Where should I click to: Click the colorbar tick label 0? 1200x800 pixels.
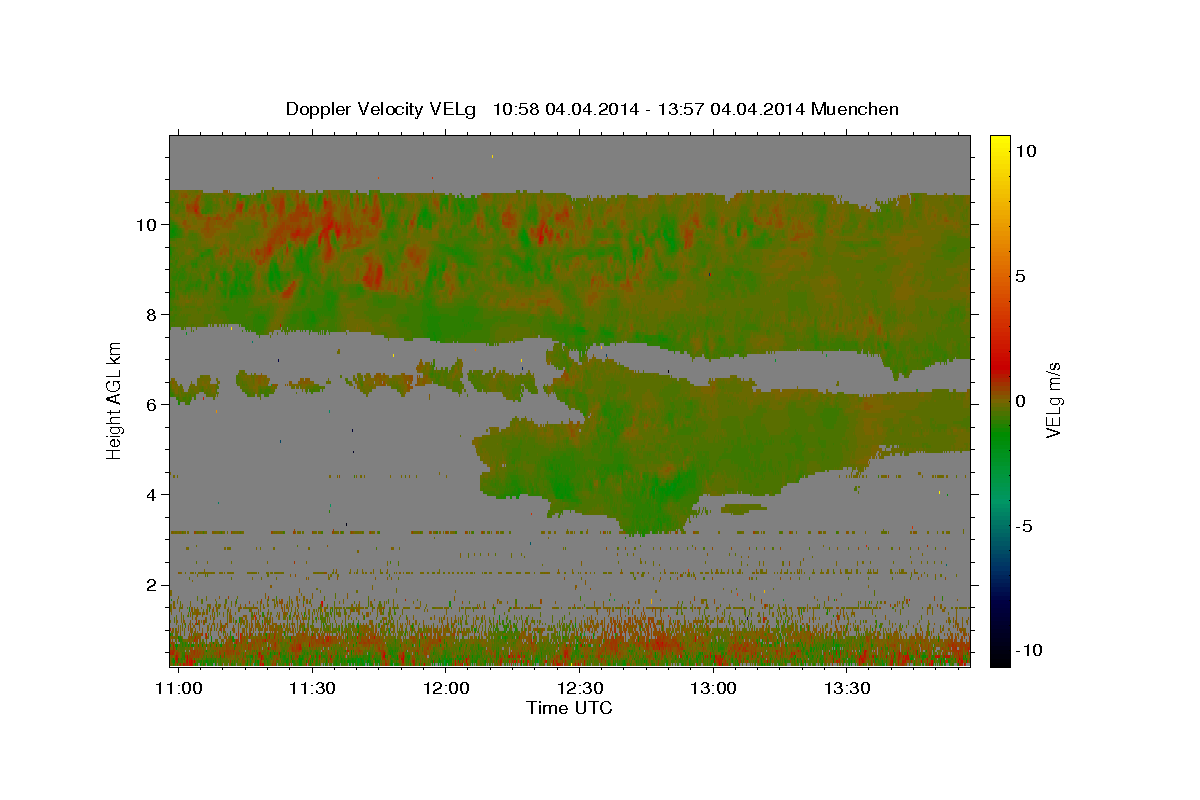(1020, 401)
